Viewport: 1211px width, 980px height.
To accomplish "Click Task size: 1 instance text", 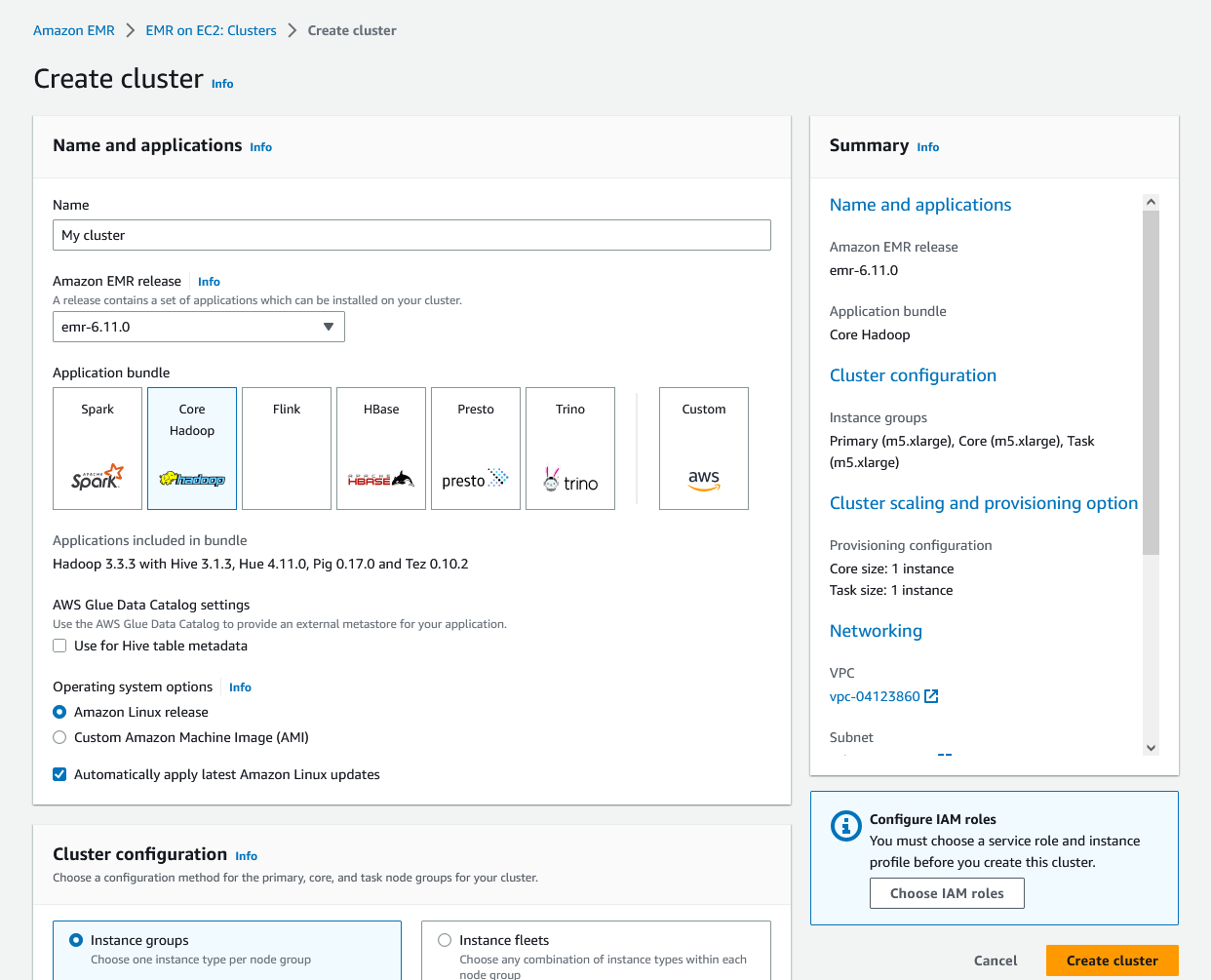I will coord(891,590).
